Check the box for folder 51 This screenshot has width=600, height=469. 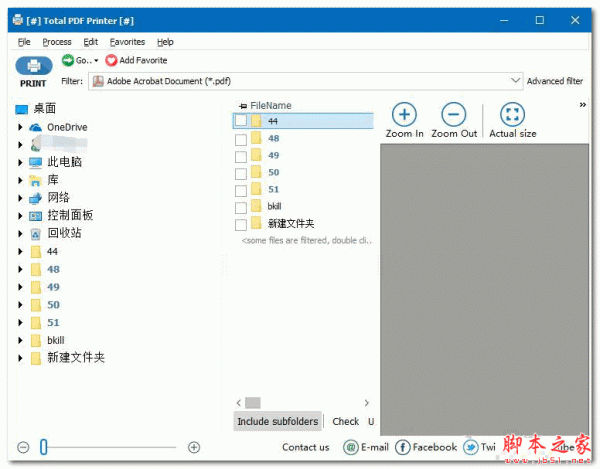(x=241, y=191)
